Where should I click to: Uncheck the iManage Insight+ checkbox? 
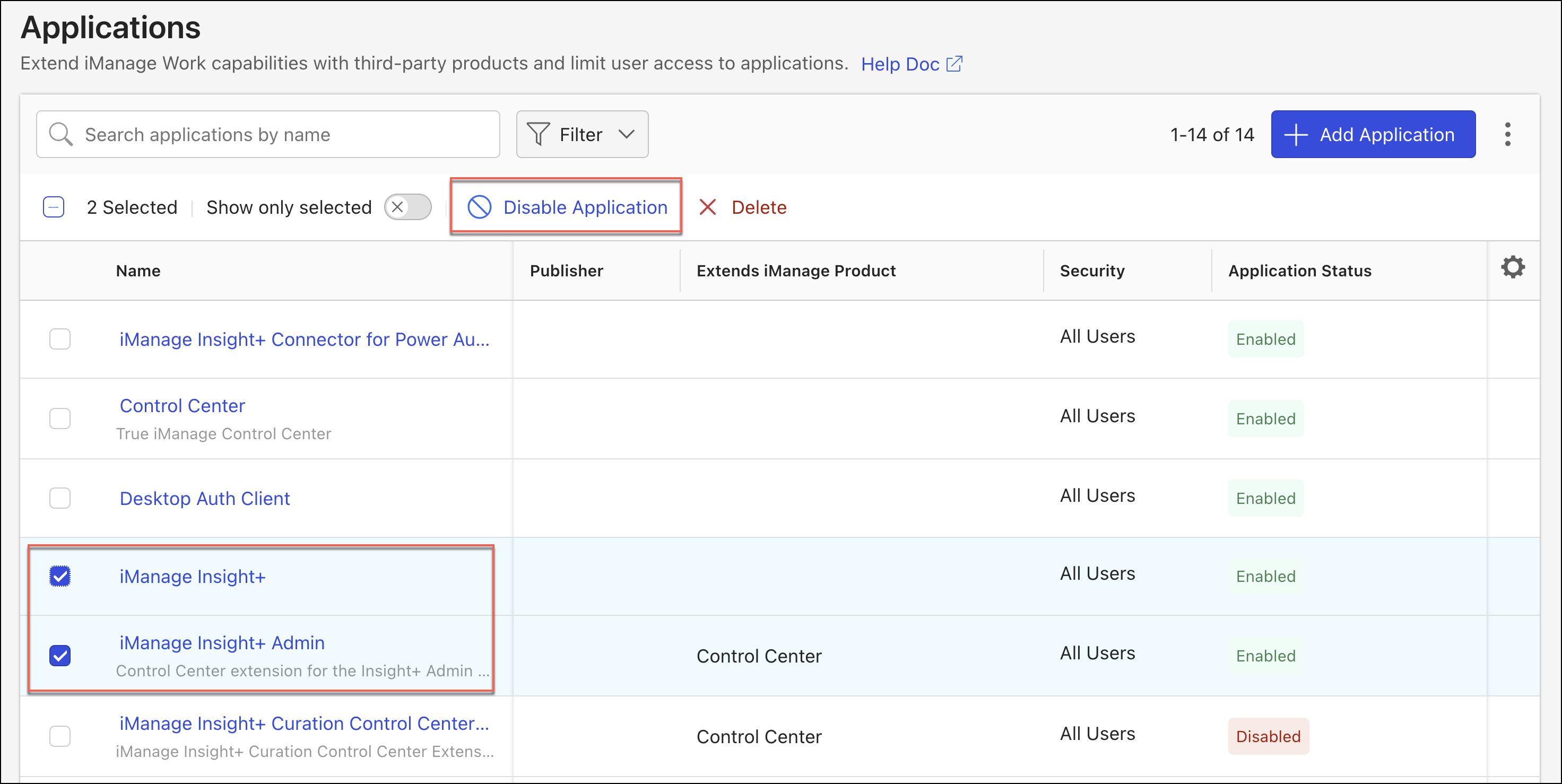[x=60, y=576]
